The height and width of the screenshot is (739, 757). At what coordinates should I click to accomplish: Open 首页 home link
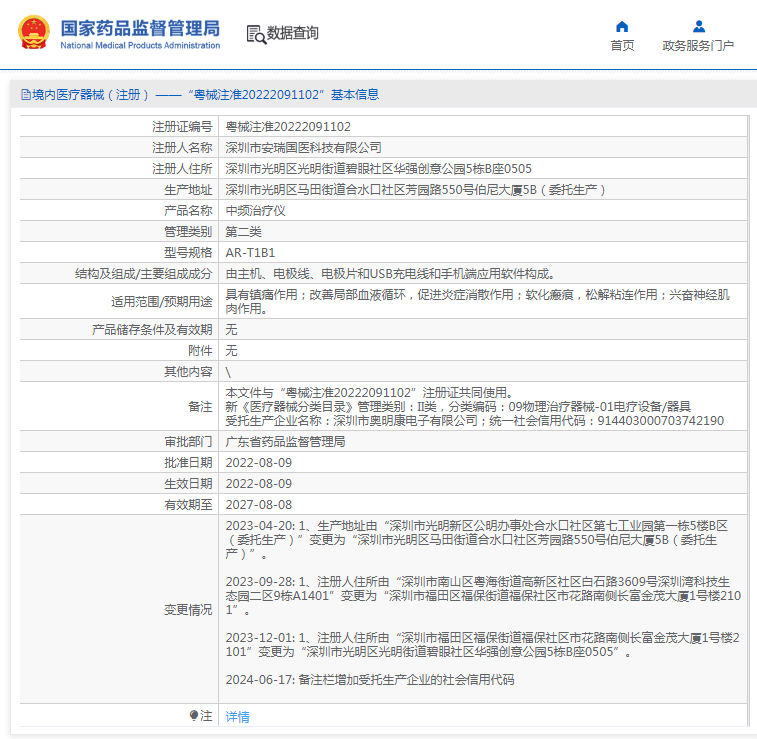tap(622, 45)
